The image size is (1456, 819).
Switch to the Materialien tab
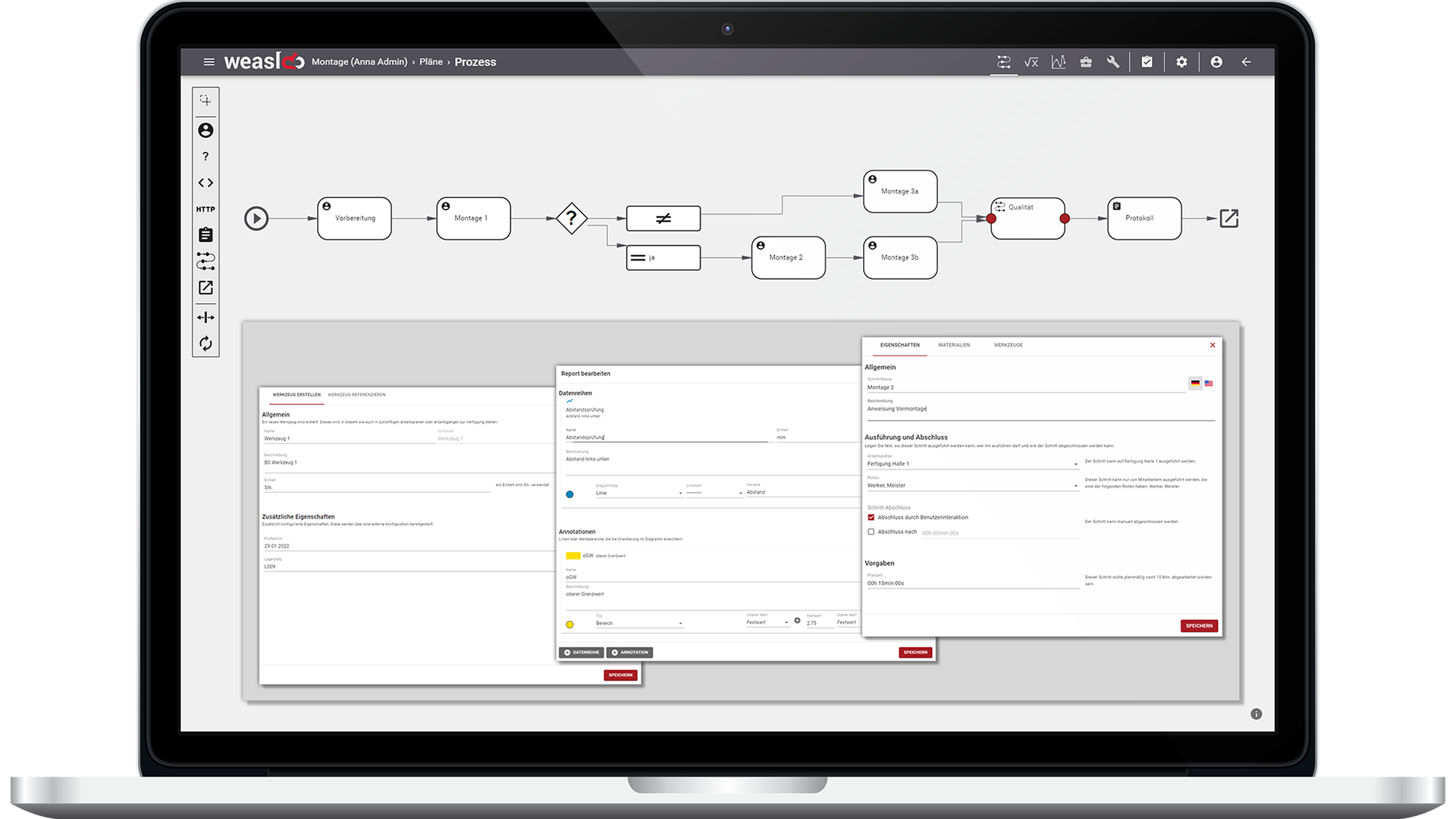click(954, 345)
